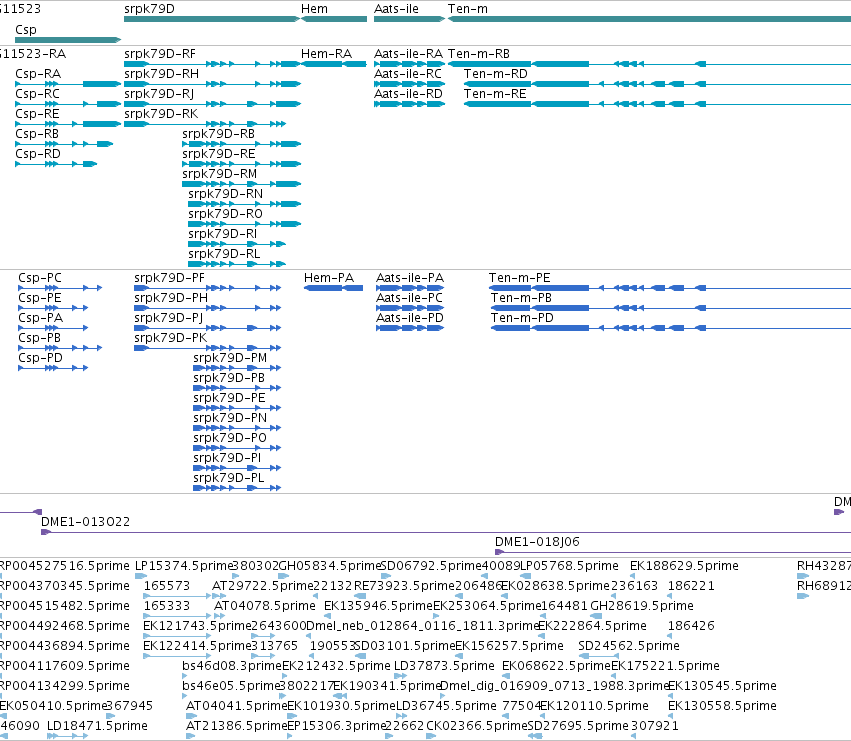The image size is (851, 741).
Task: Click transcript label srpk79D-RJ
Action: (x=159, y=94)
